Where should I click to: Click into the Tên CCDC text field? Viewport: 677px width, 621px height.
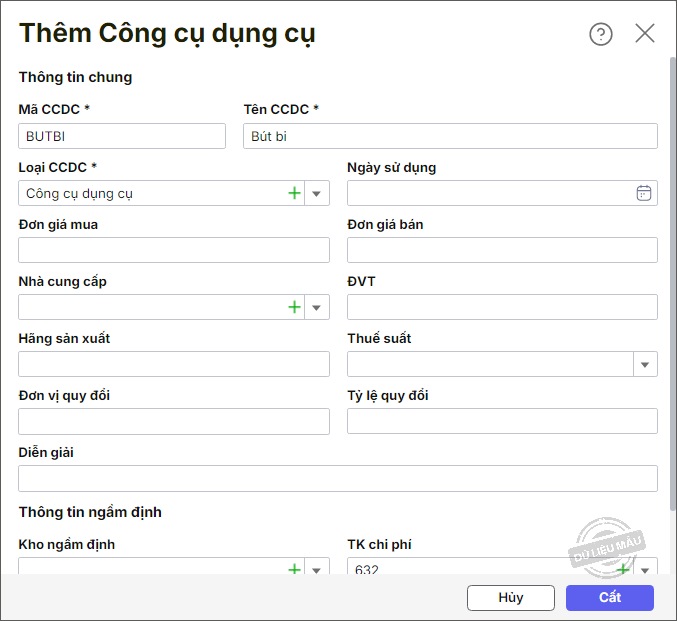450,136
